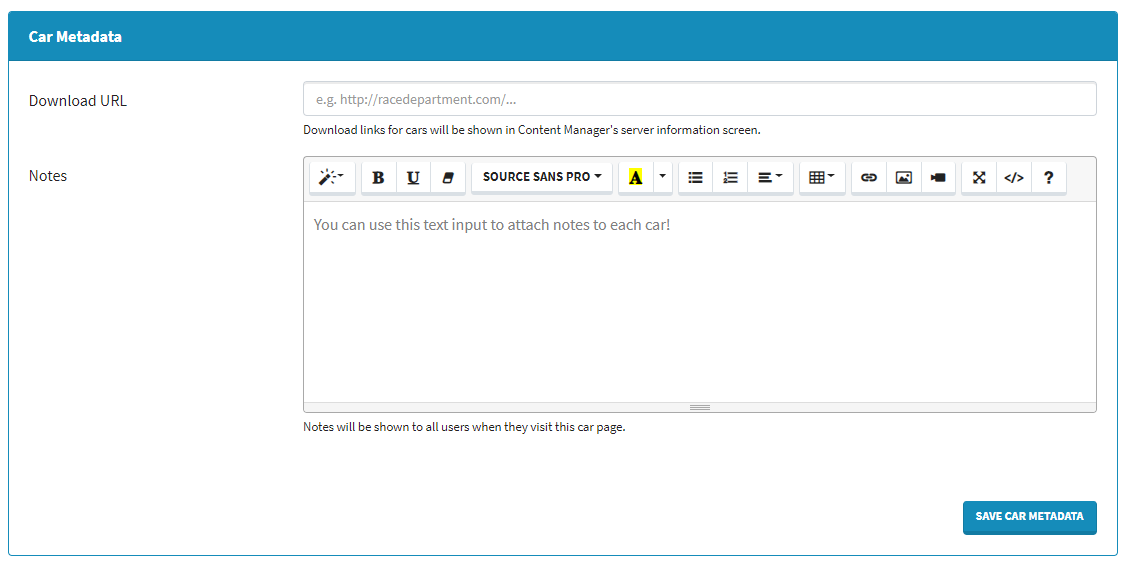Insert a picture using the image icon
Screen dimensions: 1128x563
[904, 177]
